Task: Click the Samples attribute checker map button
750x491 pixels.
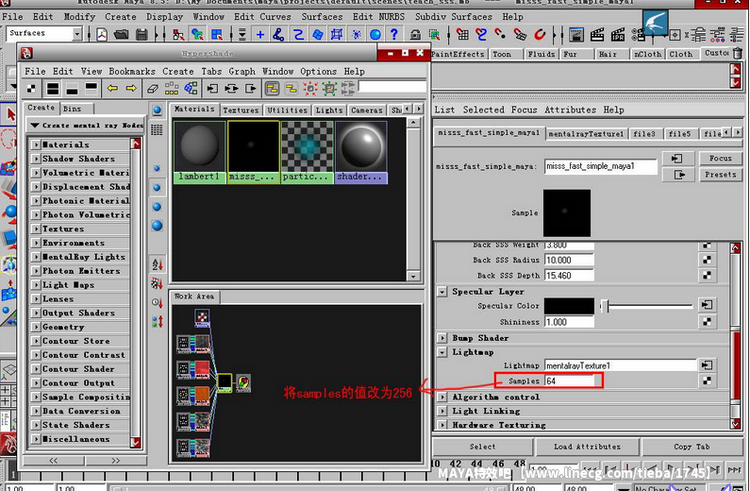Action: pos(706,381)
